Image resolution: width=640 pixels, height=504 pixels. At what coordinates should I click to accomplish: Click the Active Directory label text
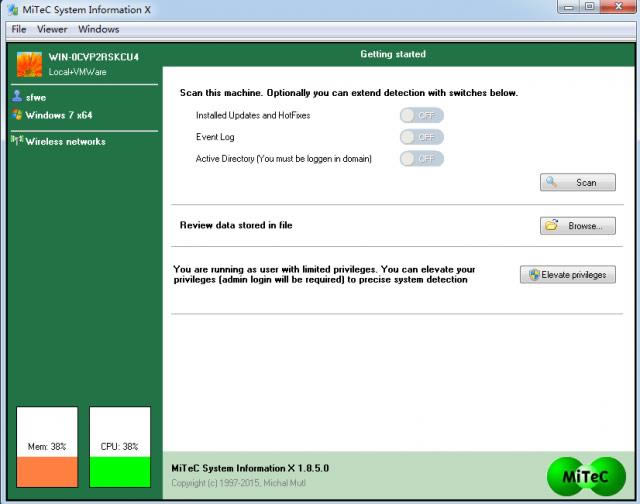pyautogui.click(x=284, y=159)
